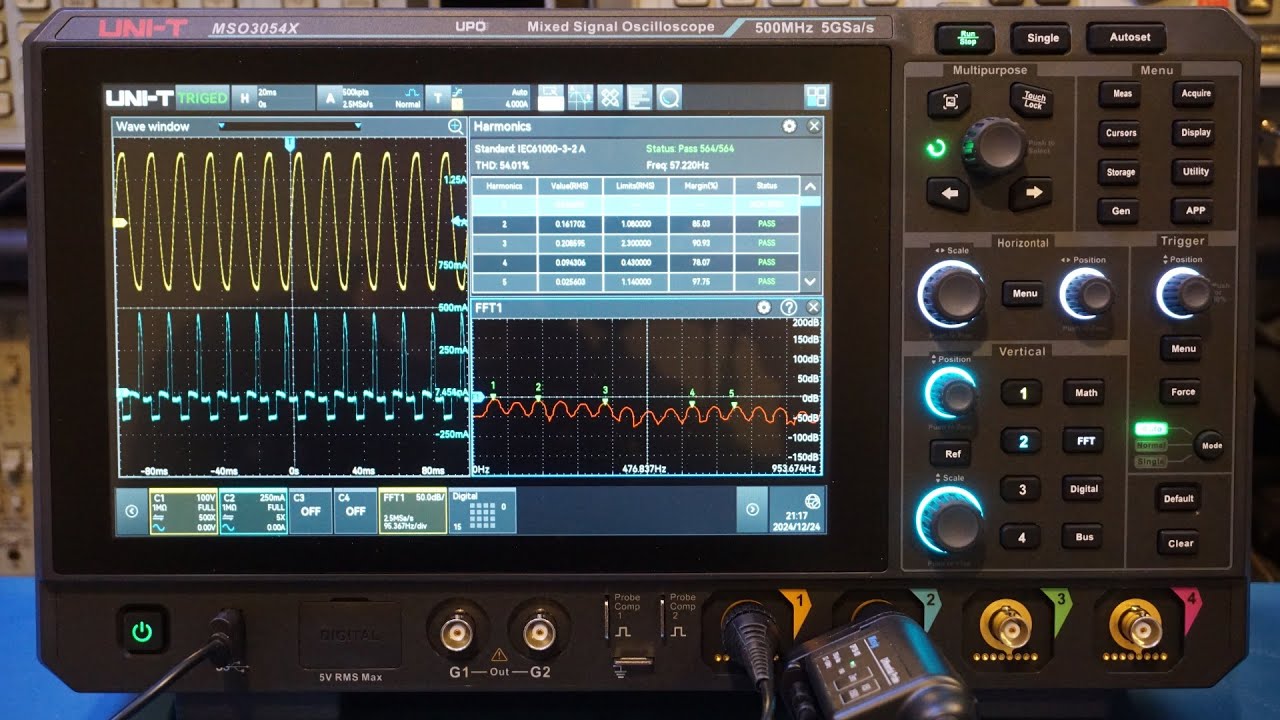Close the FFT1 panel
The height and width of the screenshot is (720, 1280).
[x=813, y=307]
